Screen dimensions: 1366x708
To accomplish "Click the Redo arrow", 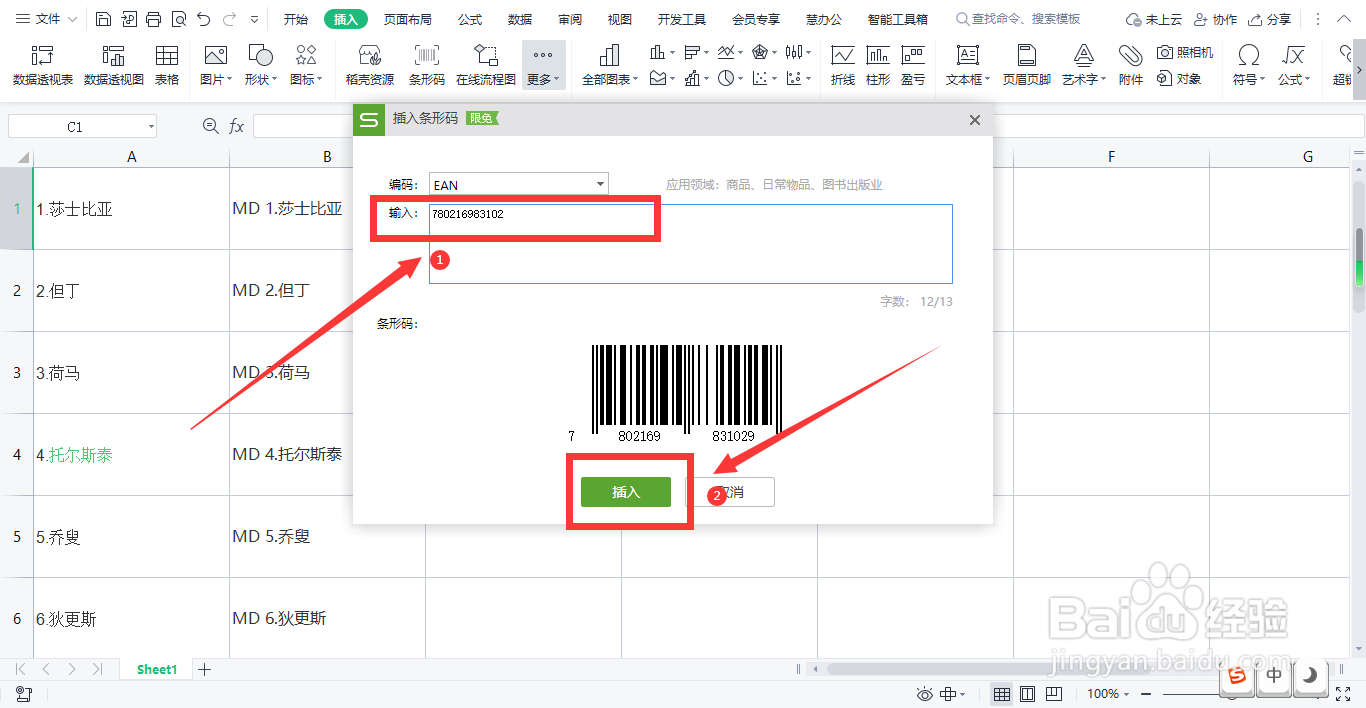I will 230,19.
